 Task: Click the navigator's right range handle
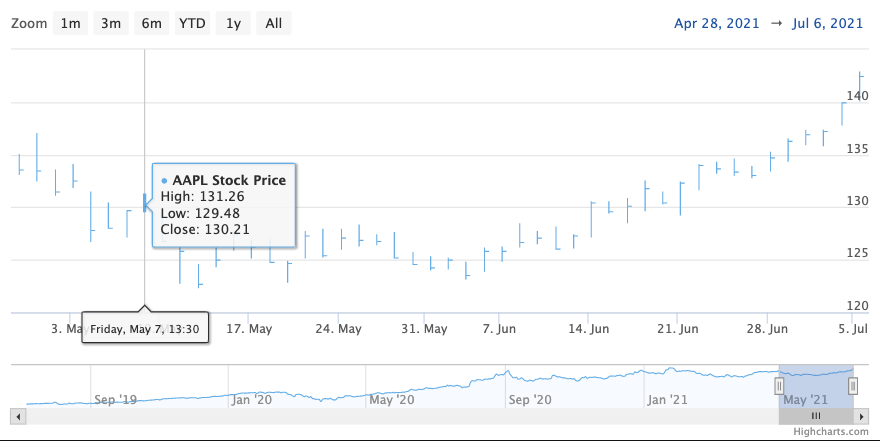point(853,385)
